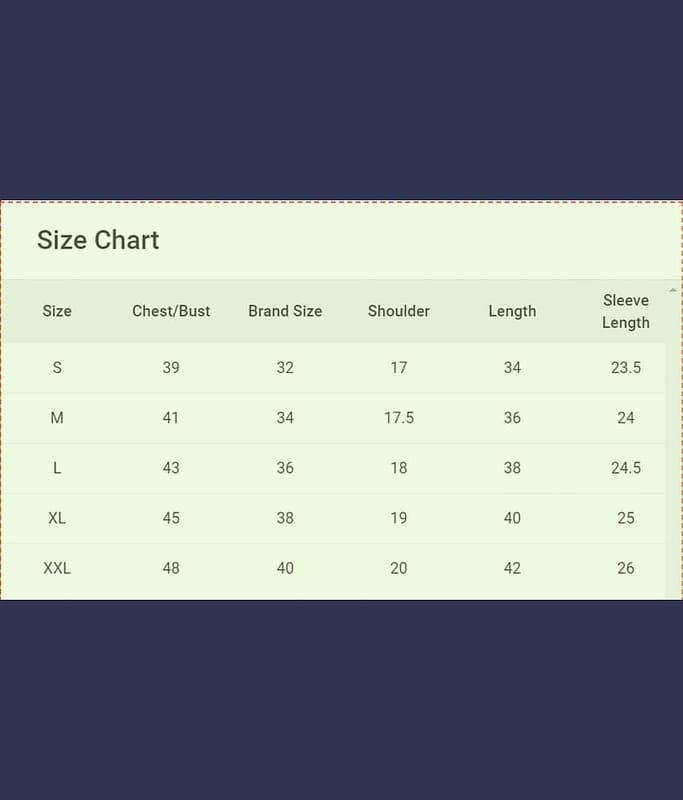Click shoulder value 17.5 in M row
Screen dimensions: 683x800
coord(399,418)
